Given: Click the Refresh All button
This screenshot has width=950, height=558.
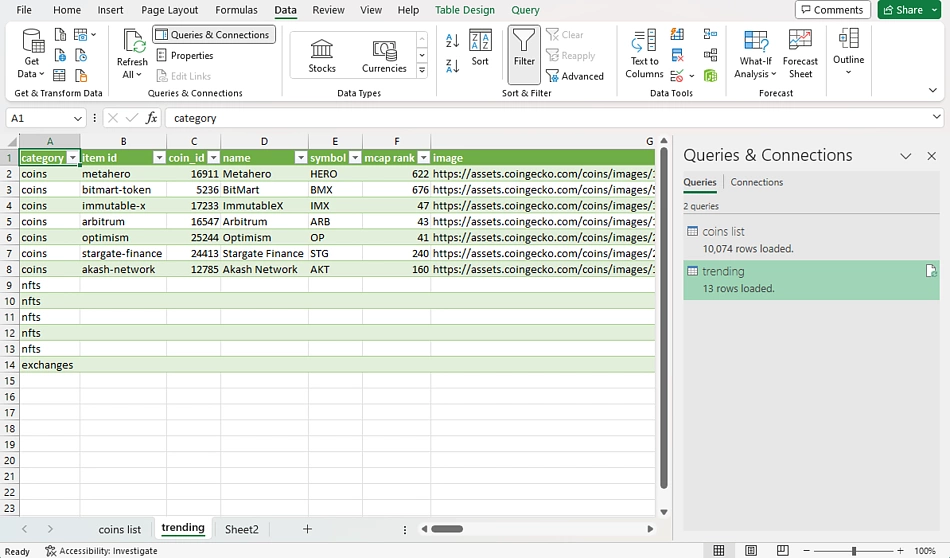Looking at the screenshot, I should (x=132, y=55).
